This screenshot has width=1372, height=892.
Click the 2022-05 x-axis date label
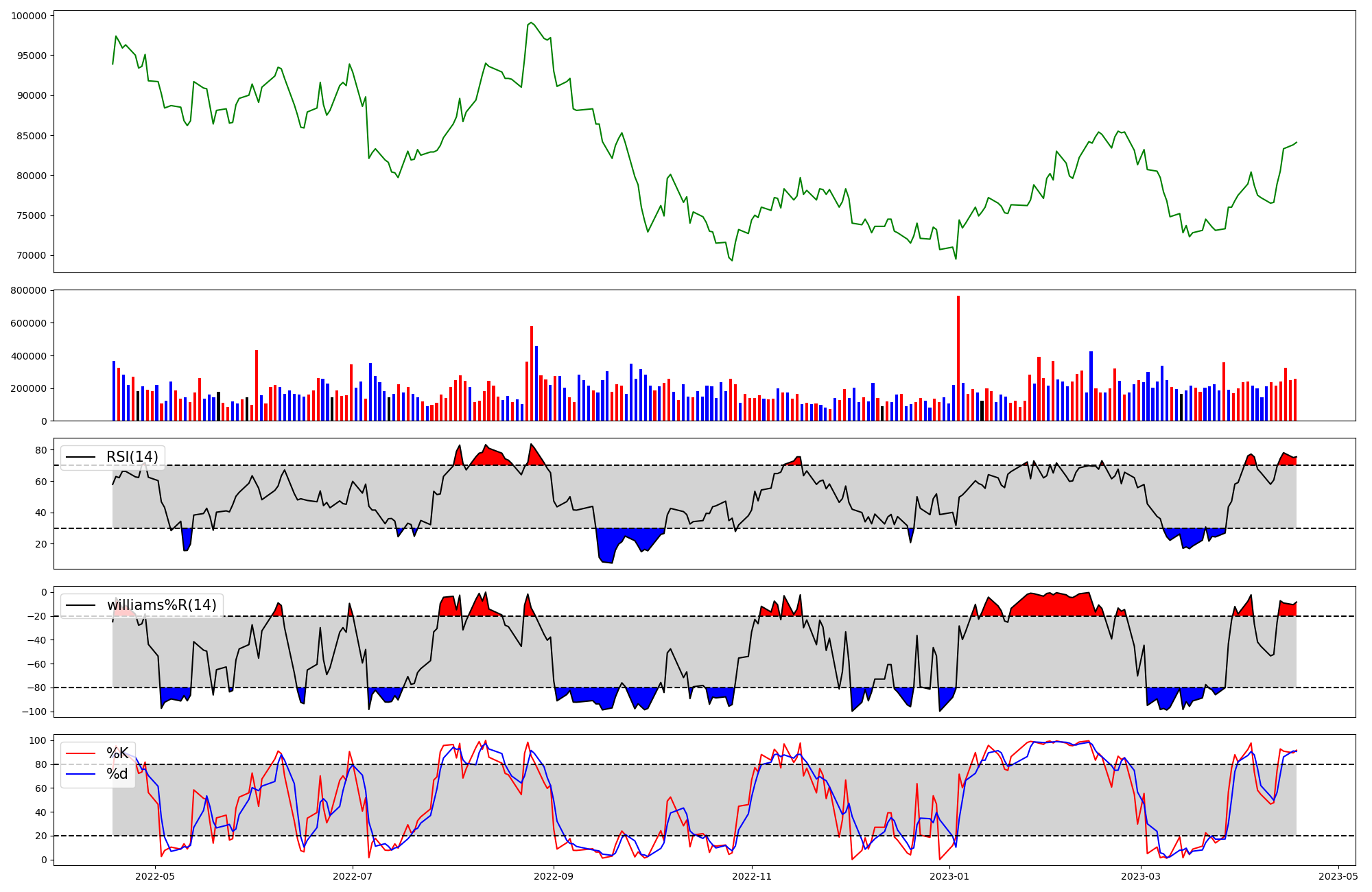tap(156, 876)
